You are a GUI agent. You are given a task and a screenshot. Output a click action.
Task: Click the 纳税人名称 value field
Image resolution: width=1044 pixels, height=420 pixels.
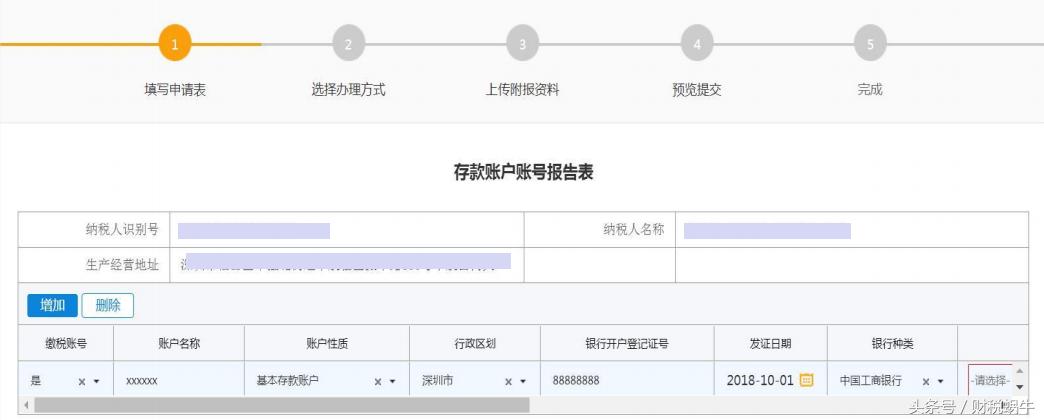(x=852, y=230)
